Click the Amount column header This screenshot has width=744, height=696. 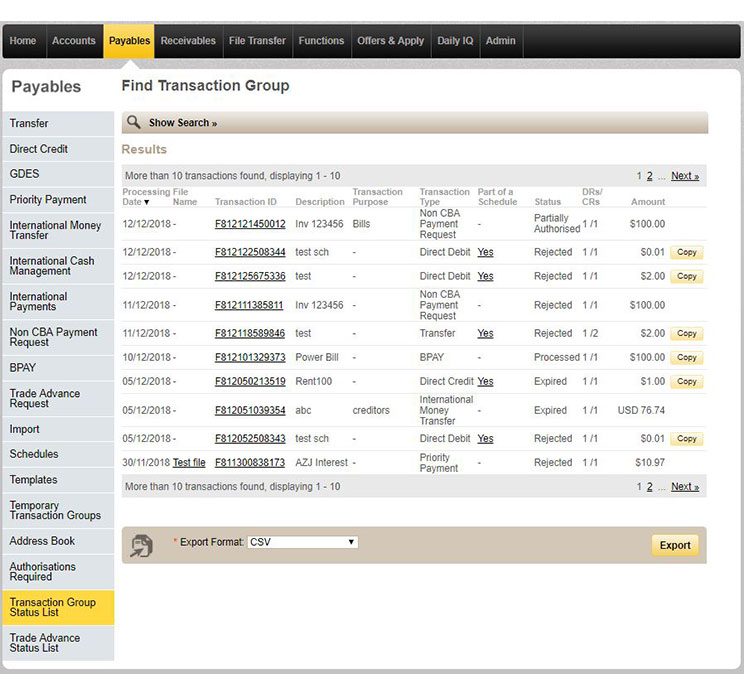tap(648, 202)
